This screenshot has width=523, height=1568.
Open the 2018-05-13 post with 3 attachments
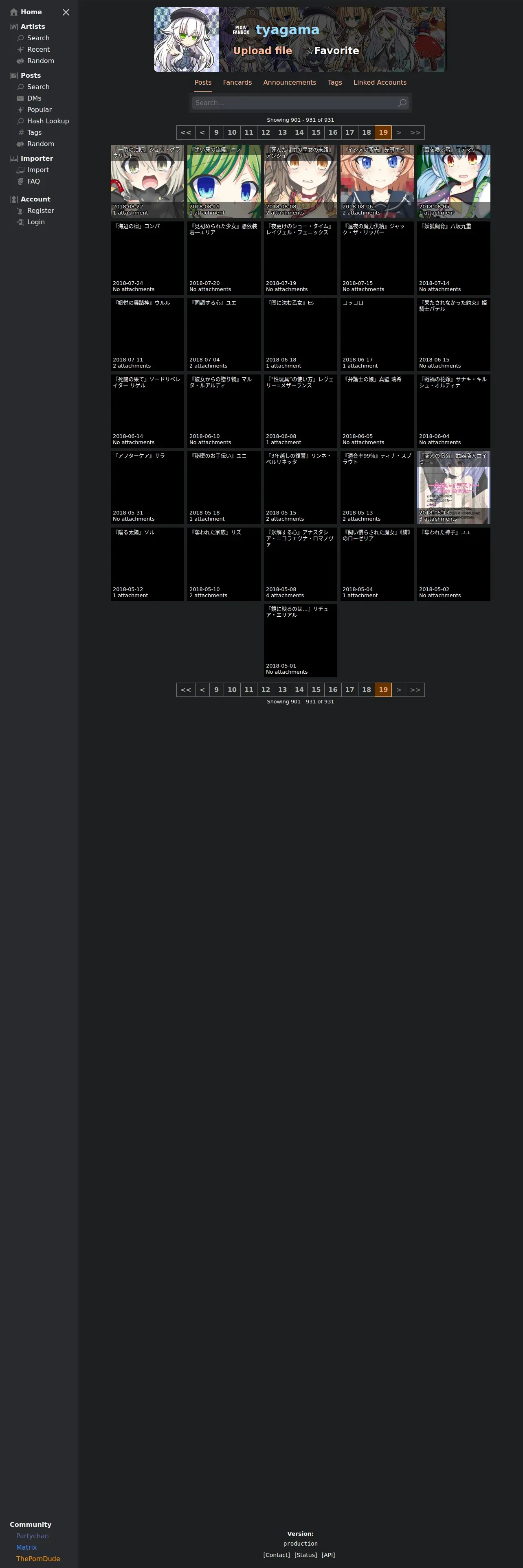454,488
